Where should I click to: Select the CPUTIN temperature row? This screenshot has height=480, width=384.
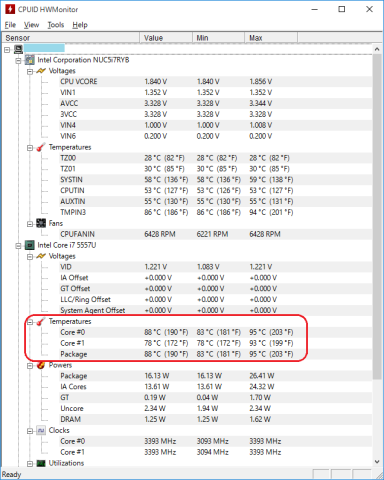tap(215, 190)
